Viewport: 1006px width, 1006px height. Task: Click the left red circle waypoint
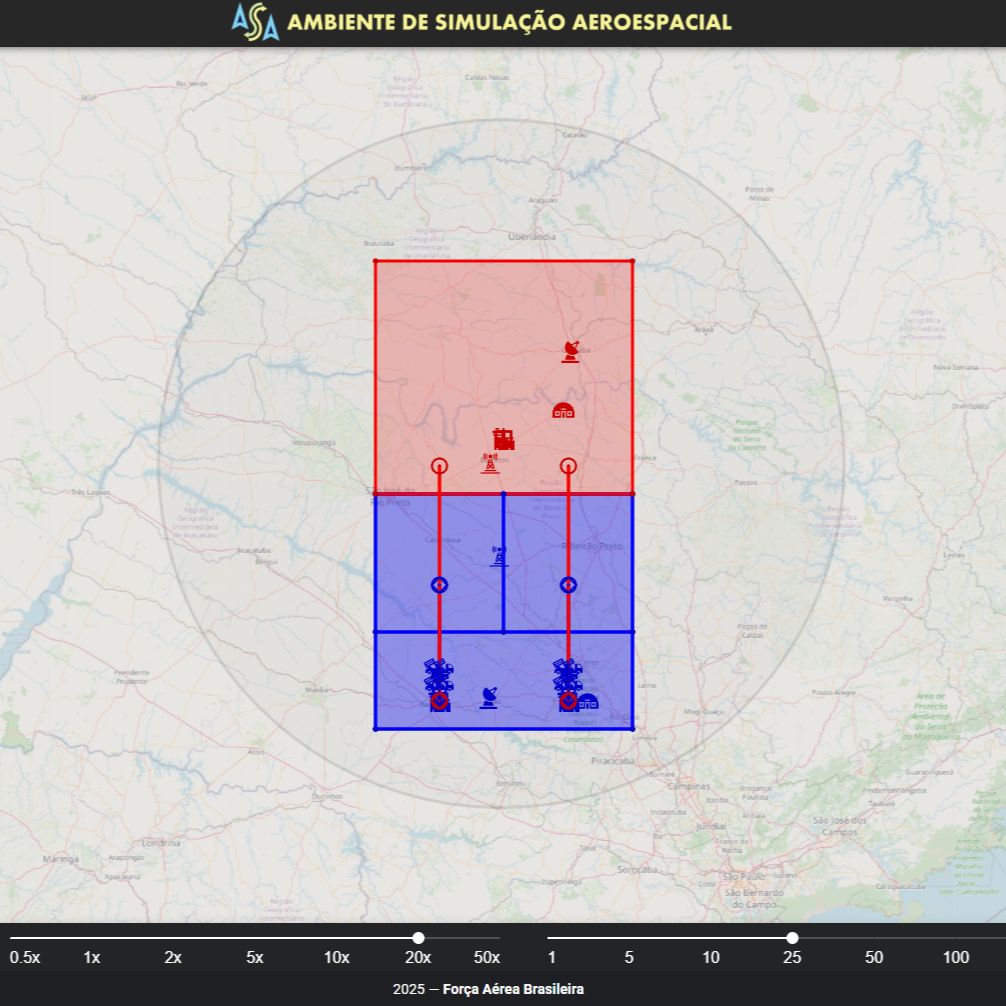point(439,465)
